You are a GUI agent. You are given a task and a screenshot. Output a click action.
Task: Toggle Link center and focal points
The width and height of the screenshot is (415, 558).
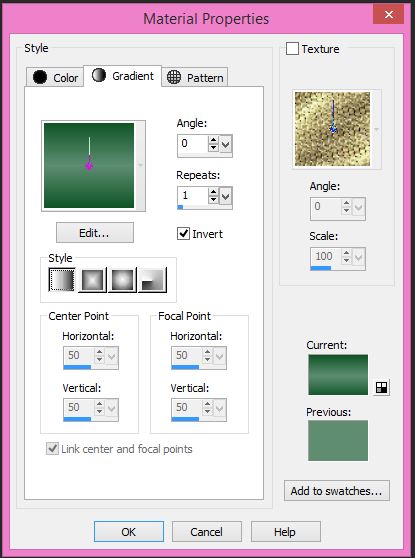(x=53, y=449)
